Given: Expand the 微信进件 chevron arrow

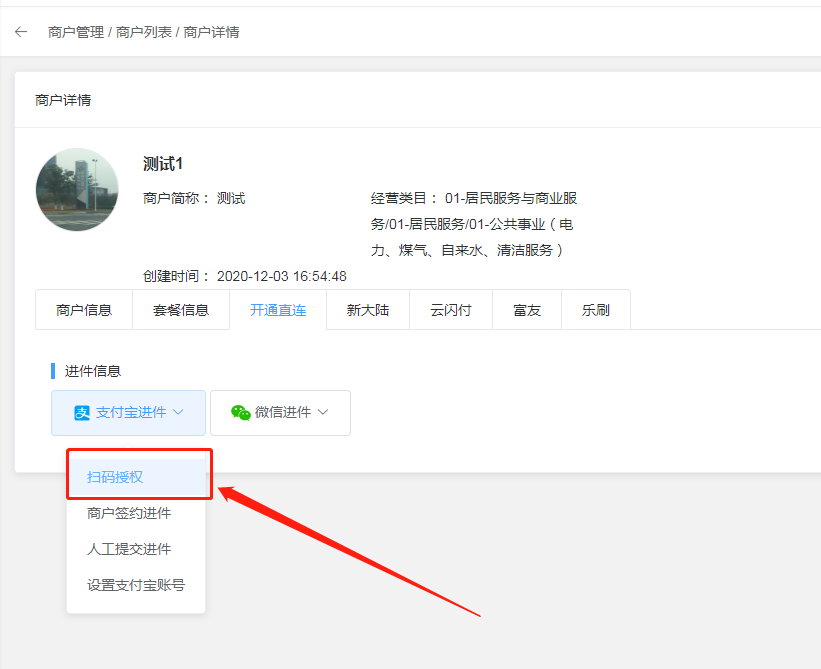Looking at the screenshot, I should click(323, 412).
